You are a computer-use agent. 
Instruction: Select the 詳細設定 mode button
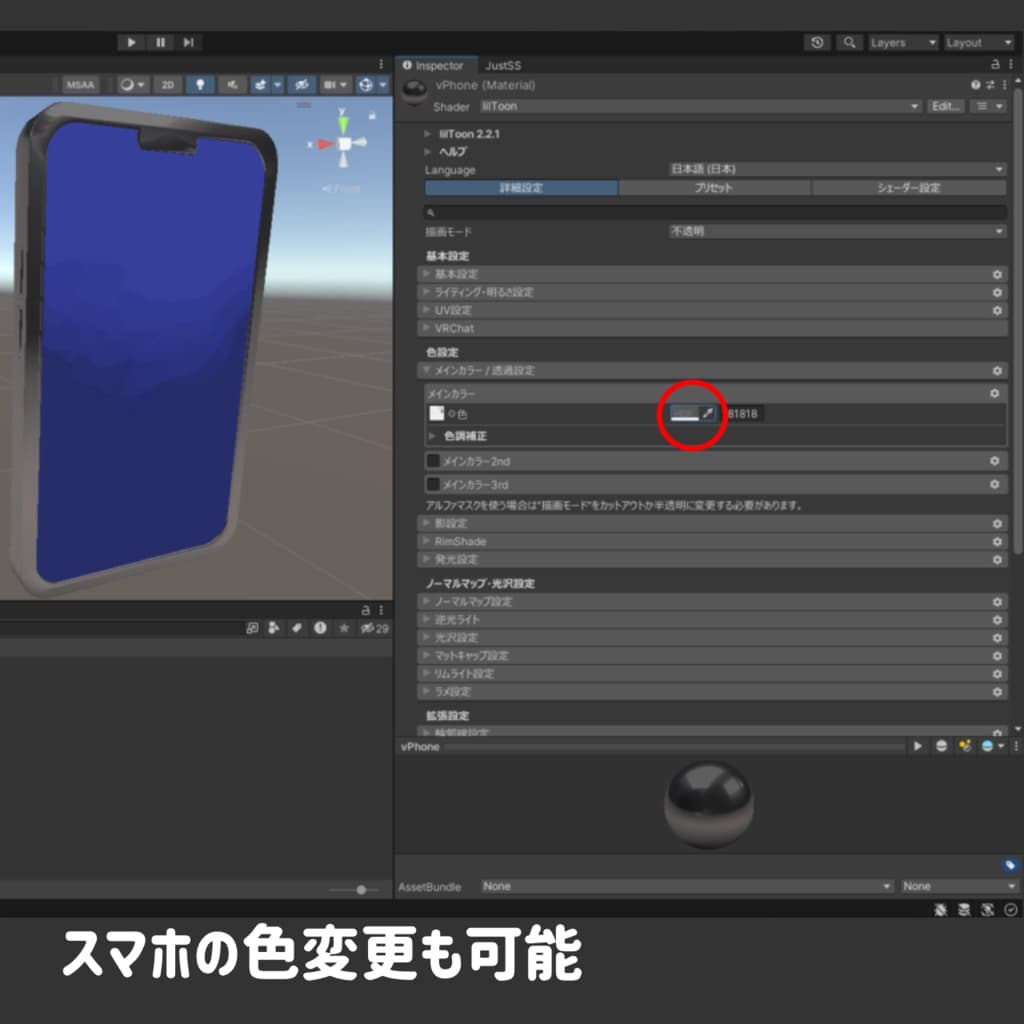(x=520, y=188)
